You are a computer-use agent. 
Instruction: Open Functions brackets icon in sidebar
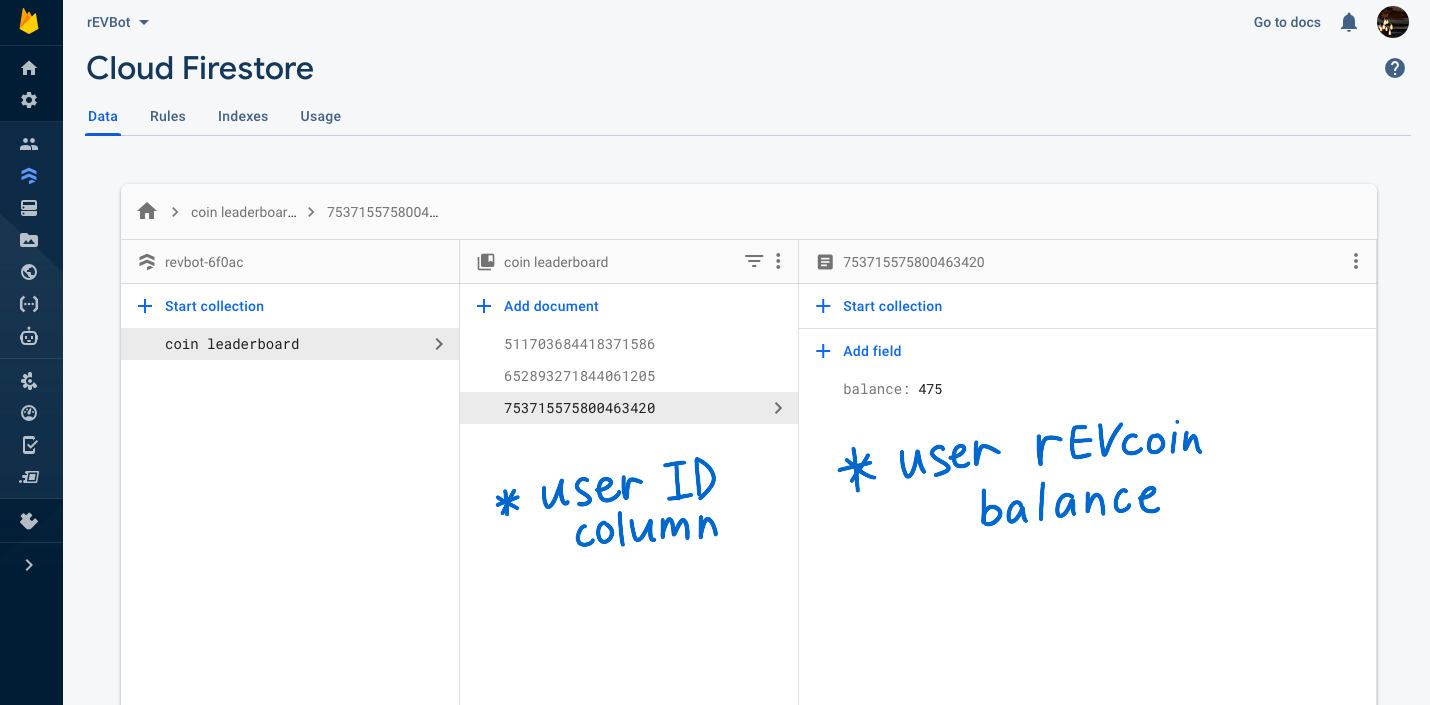click(x=29, y=304)
